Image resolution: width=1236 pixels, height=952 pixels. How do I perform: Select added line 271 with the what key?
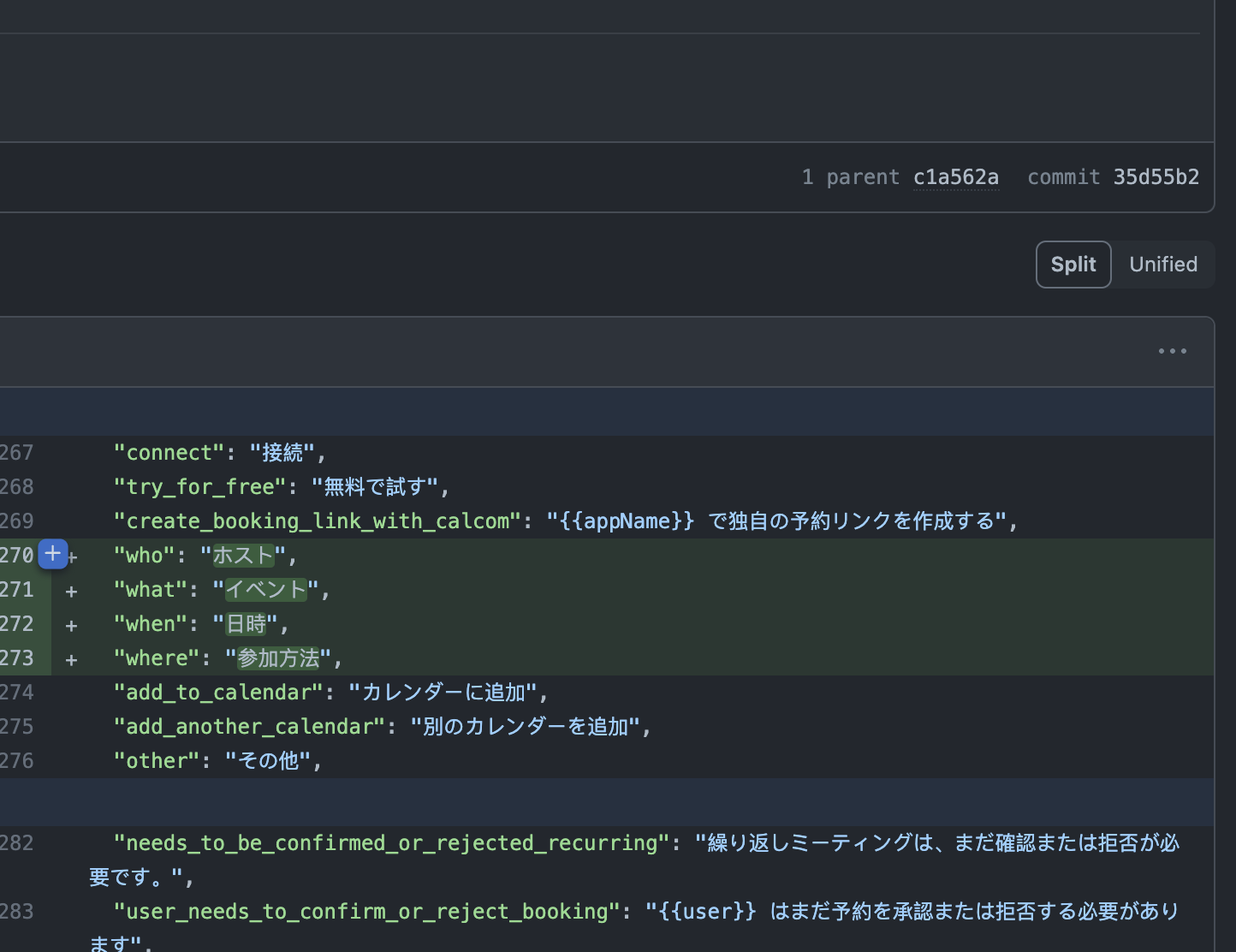point(17,589)
